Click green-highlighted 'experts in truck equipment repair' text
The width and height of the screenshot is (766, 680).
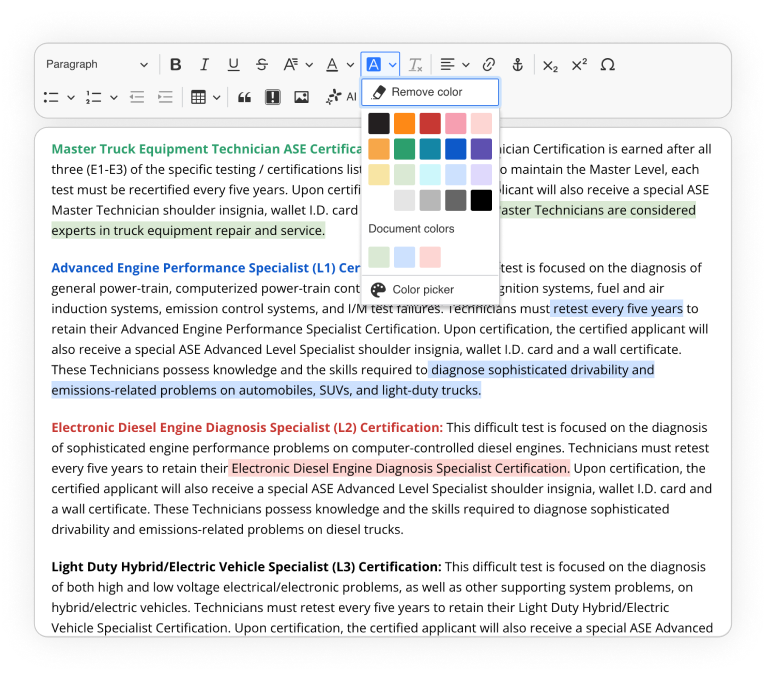pyautogui.click(x=188, y=231)
